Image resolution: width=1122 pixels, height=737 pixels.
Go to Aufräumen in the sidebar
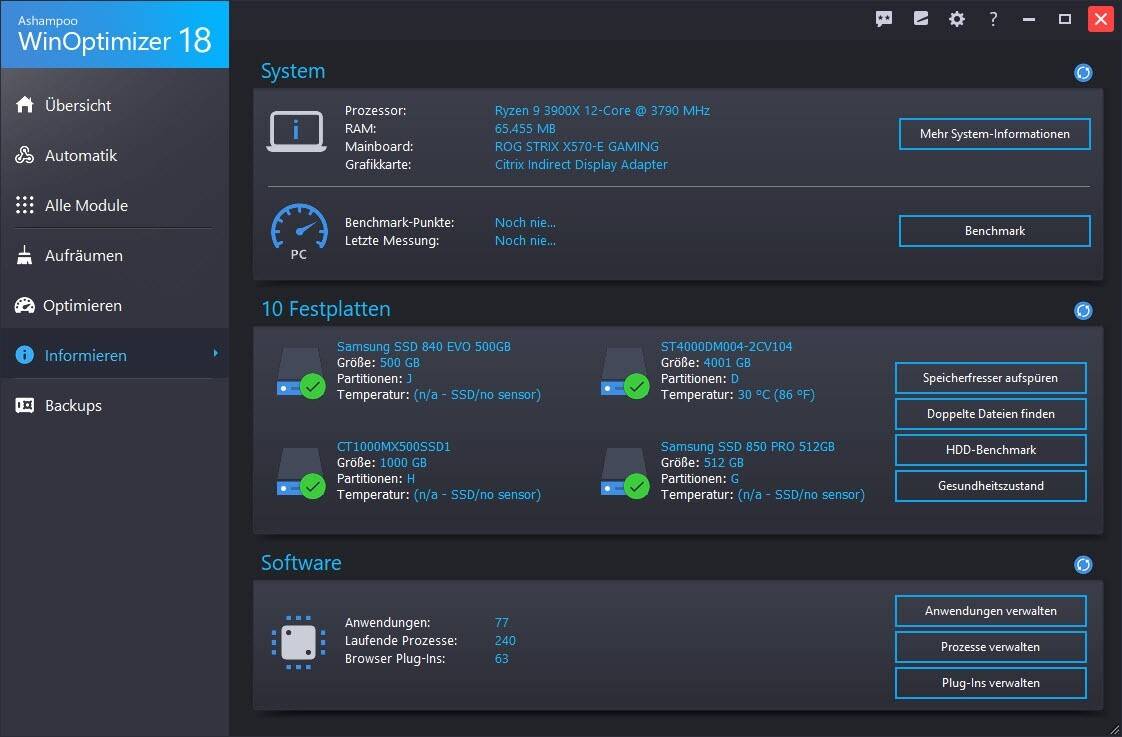(84, 255)
